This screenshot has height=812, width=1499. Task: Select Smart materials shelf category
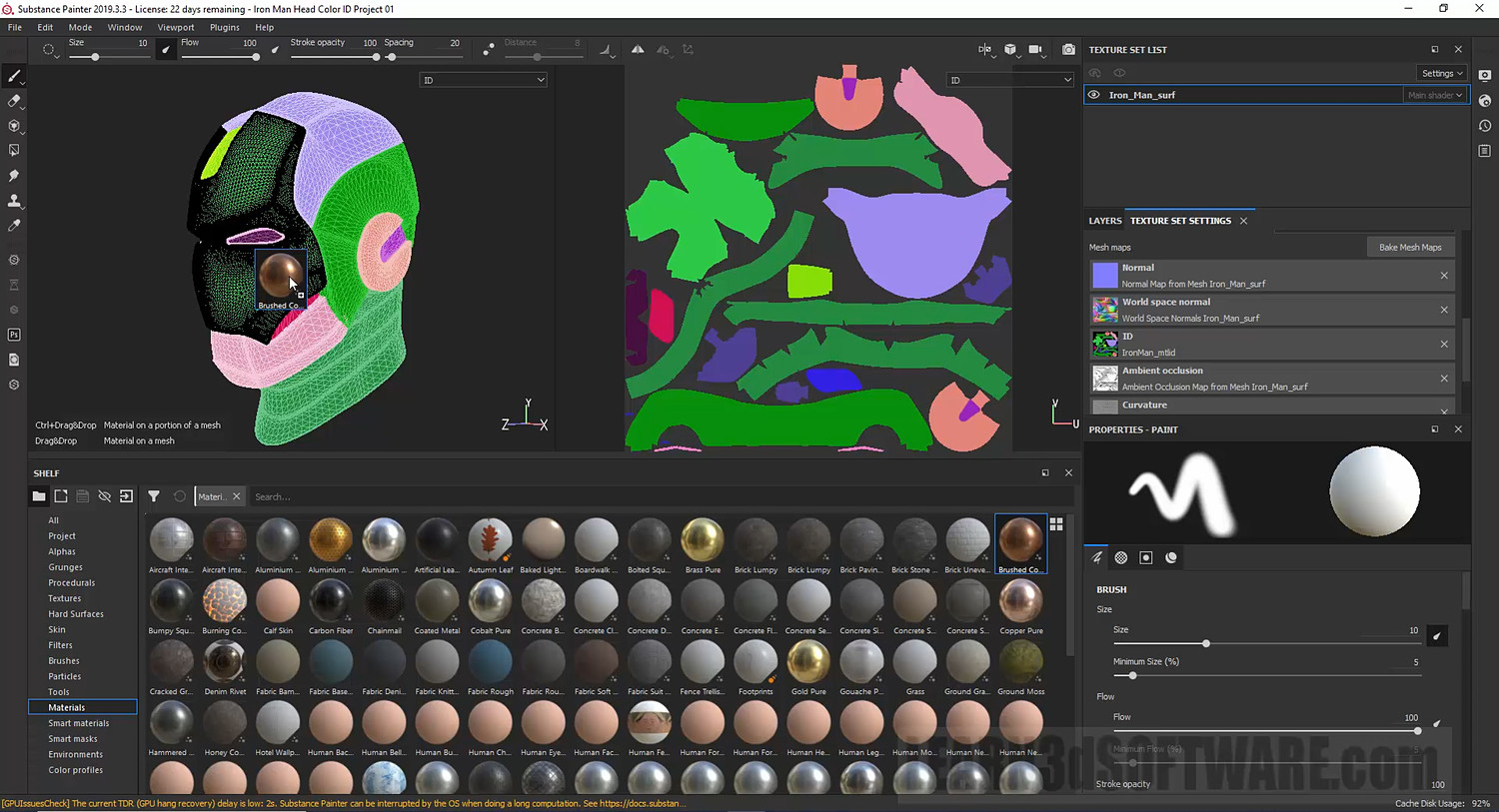79,723
